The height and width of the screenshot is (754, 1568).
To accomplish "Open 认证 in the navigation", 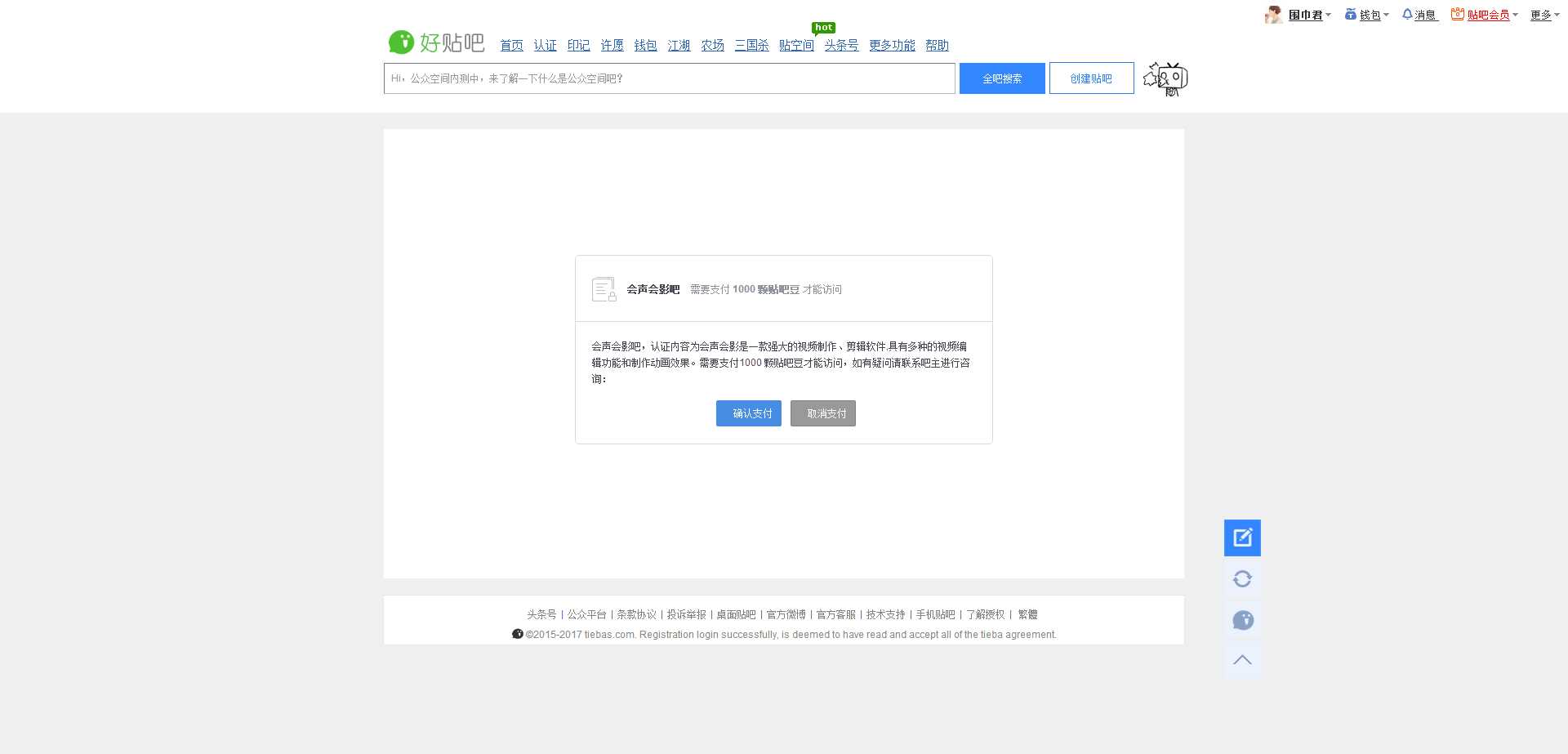I will pos(546,45).
